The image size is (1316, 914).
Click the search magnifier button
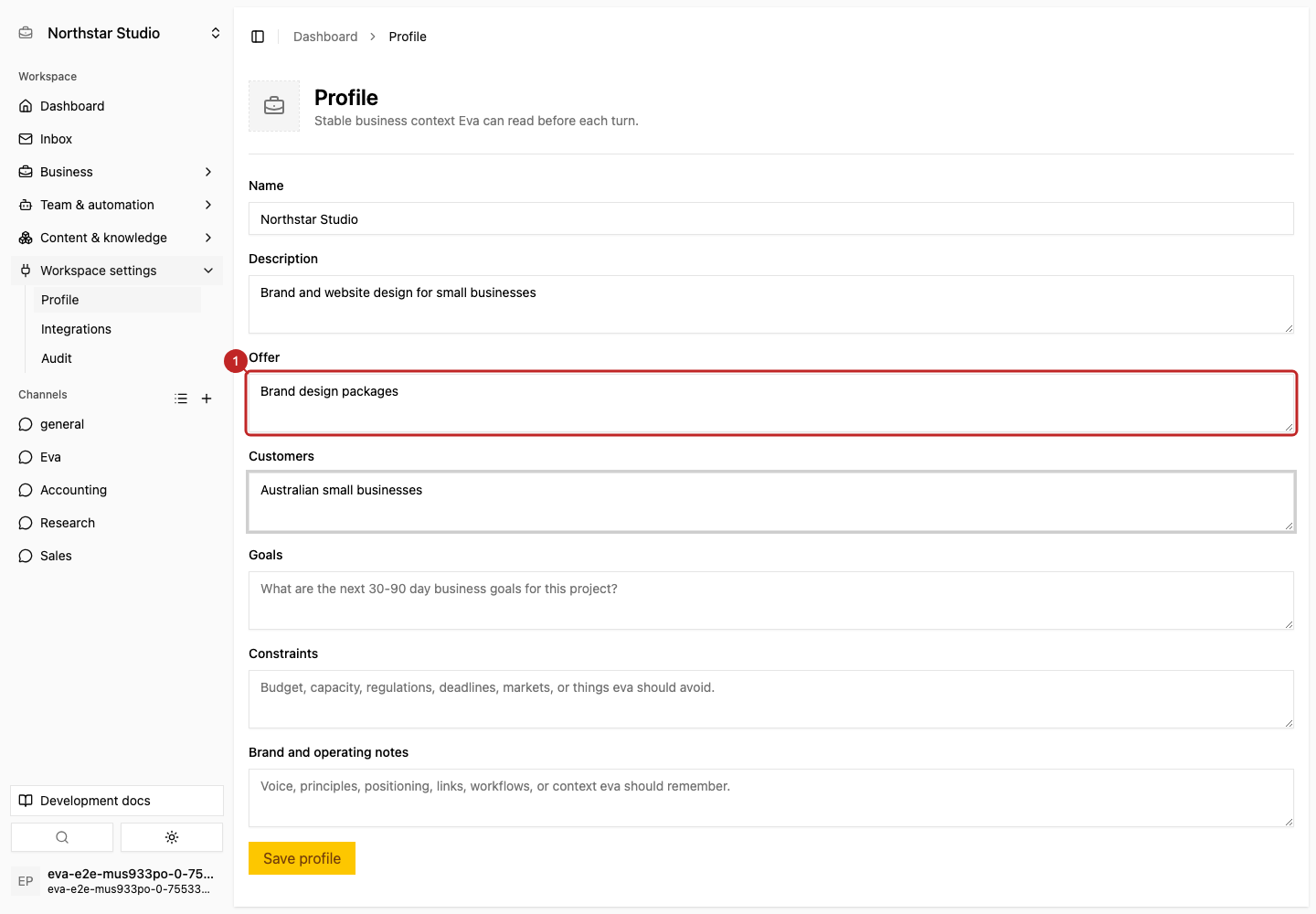(x=62, y=837)
